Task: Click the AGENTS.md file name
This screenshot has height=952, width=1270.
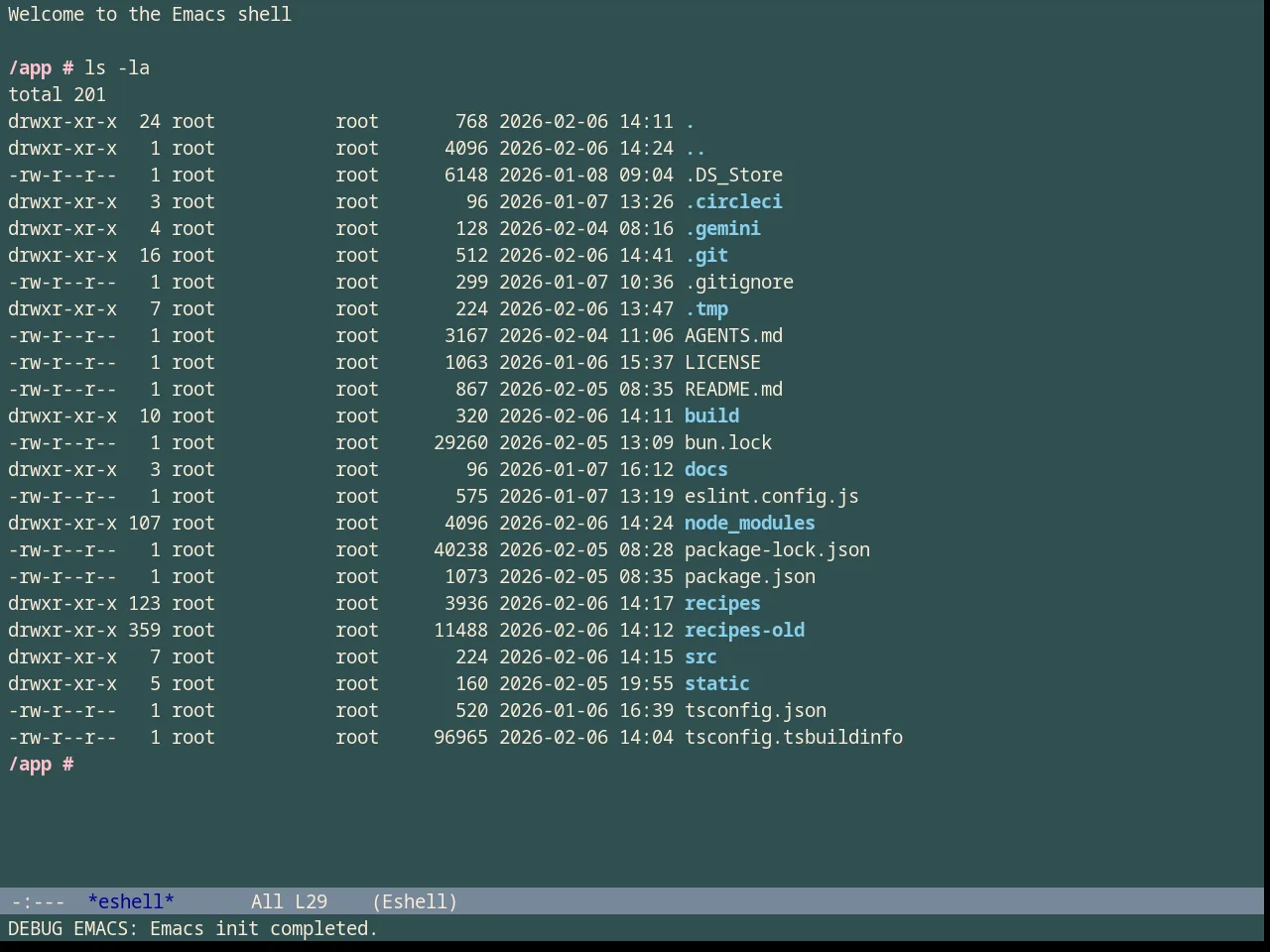Action: [733, 335]
